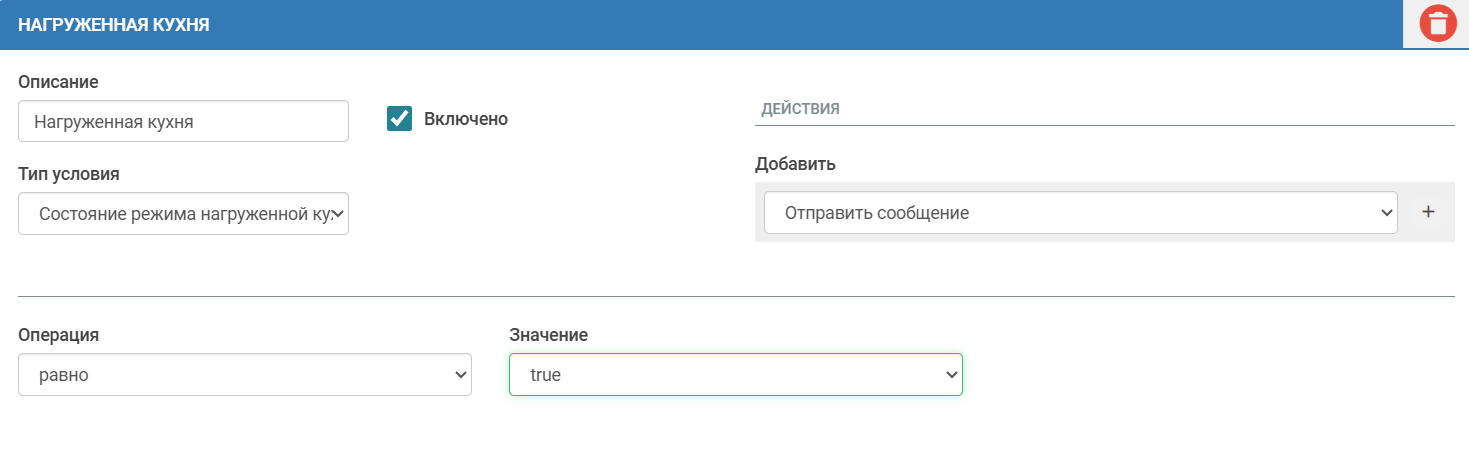Click the Добавить label

pos(795,164)
